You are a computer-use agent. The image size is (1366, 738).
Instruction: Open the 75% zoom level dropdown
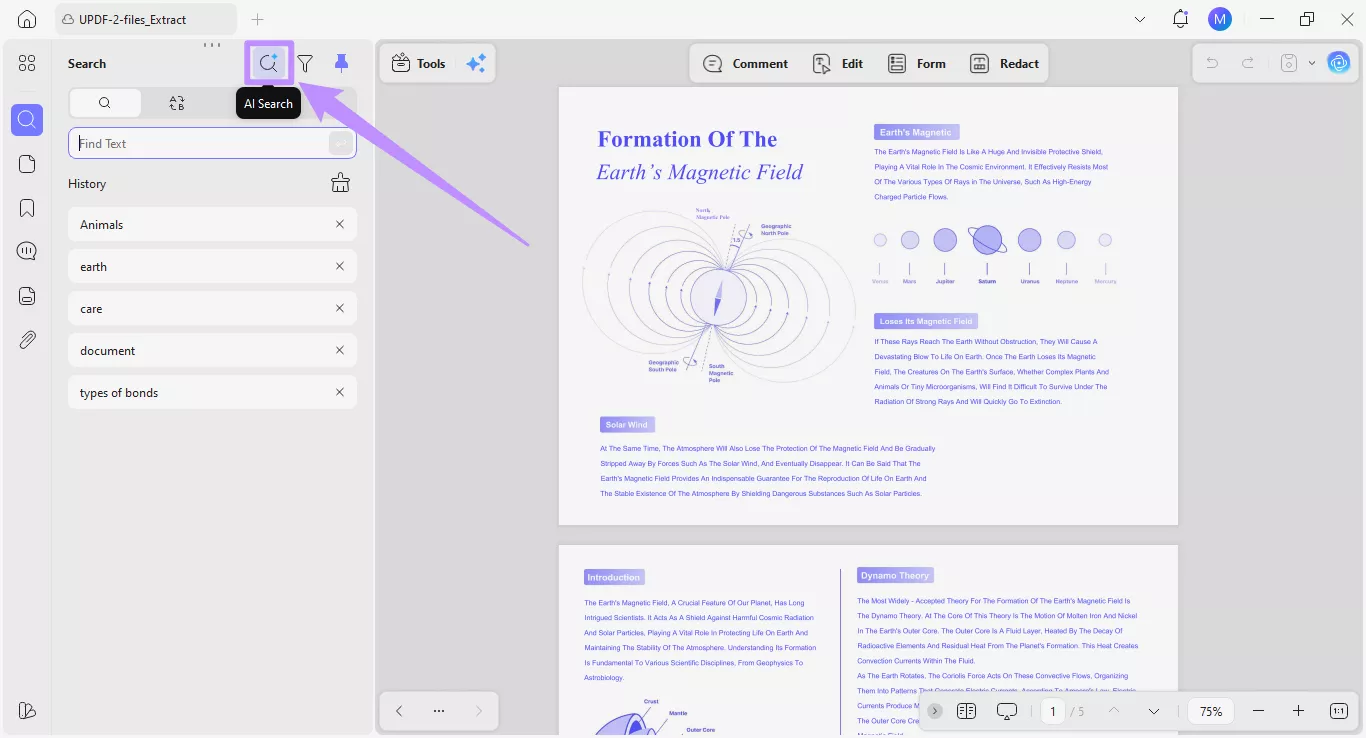pos(1211,711)
